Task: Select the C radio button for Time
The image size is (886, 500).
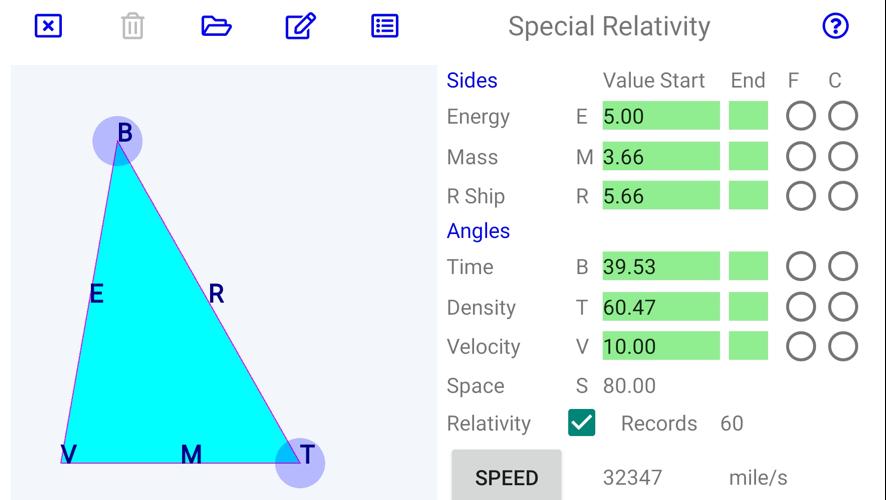Action: tap(843, 266)
